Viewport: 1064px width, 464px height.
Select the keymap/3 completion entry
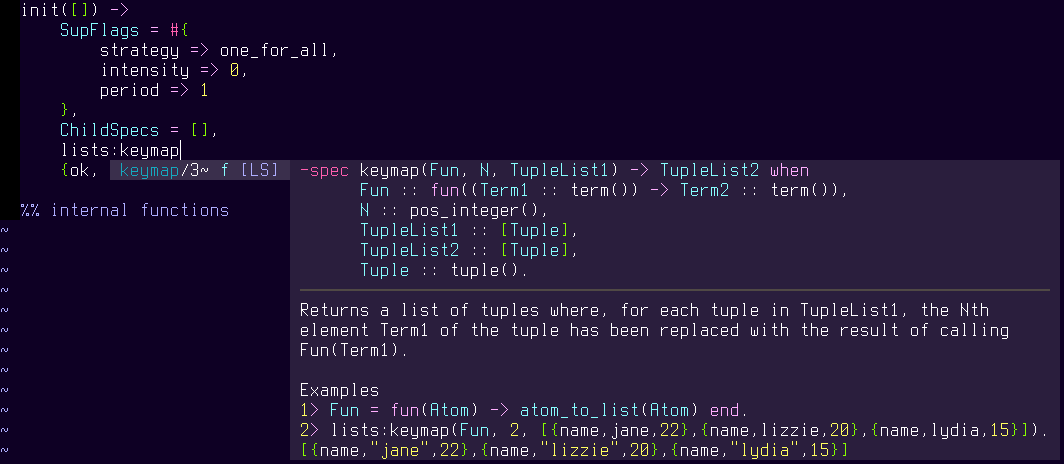(x=160, y=171)
